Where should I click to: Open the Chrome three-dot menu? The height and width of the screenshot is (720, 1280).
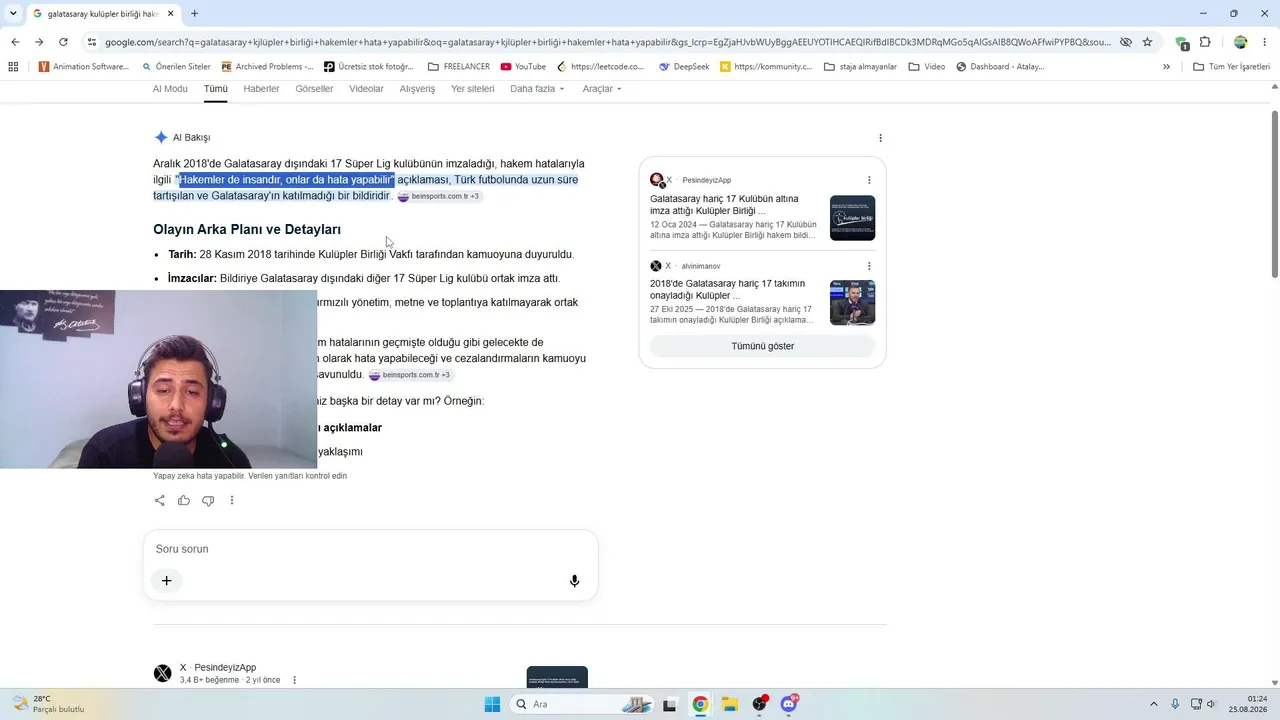click(1265, 42)
